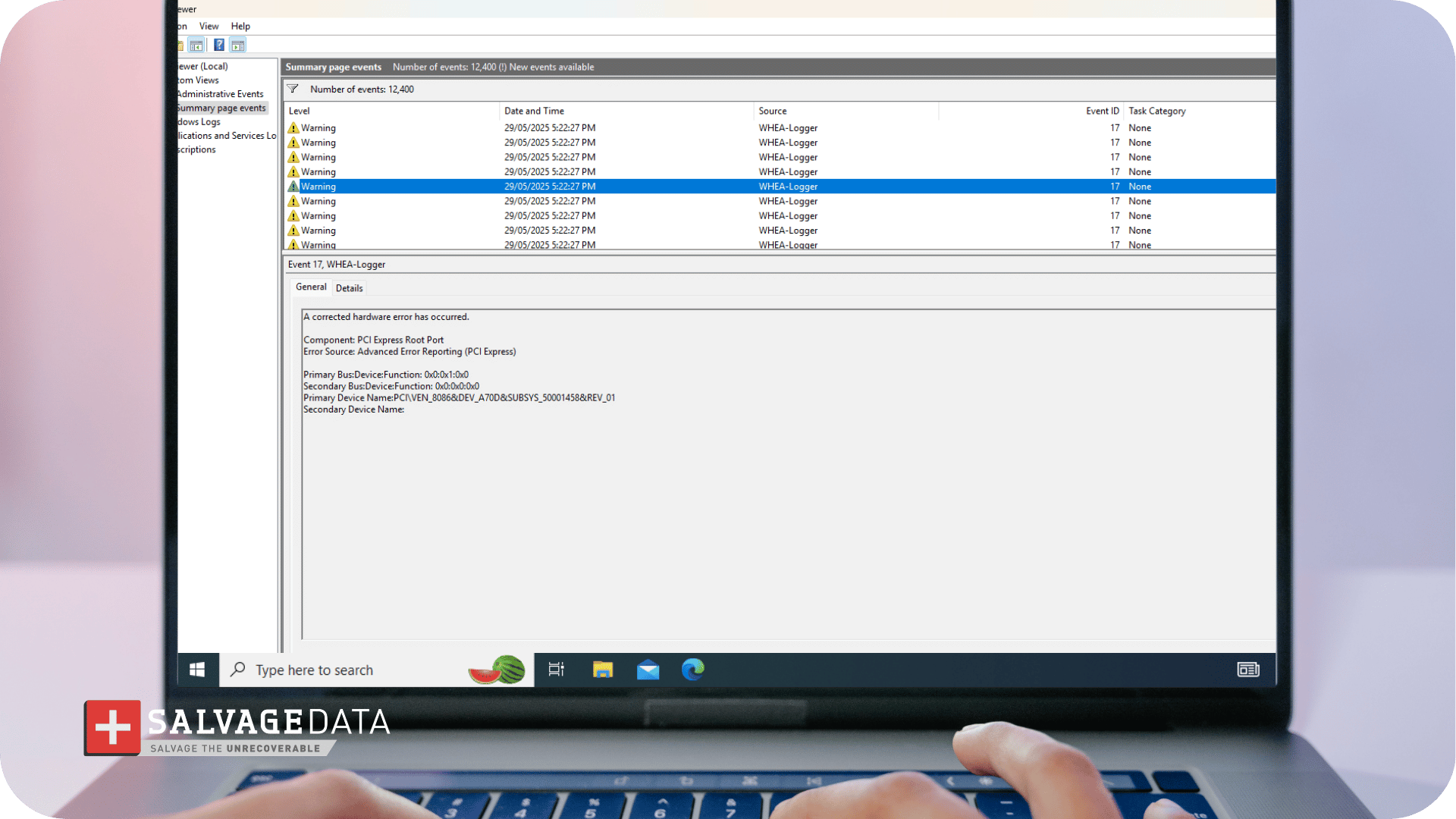
Task: Sort events by the Date and Time column
Action: 535,111
